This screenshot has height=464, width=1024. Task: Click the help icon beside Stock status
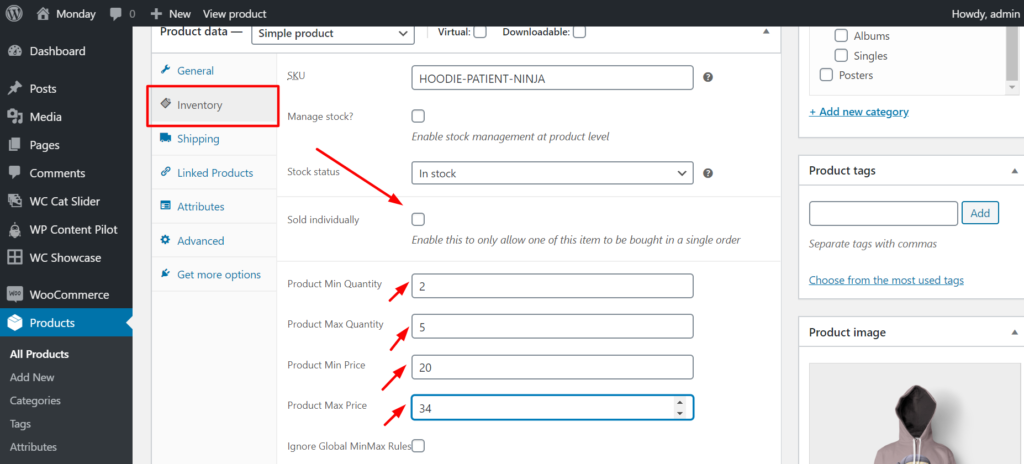708,173
